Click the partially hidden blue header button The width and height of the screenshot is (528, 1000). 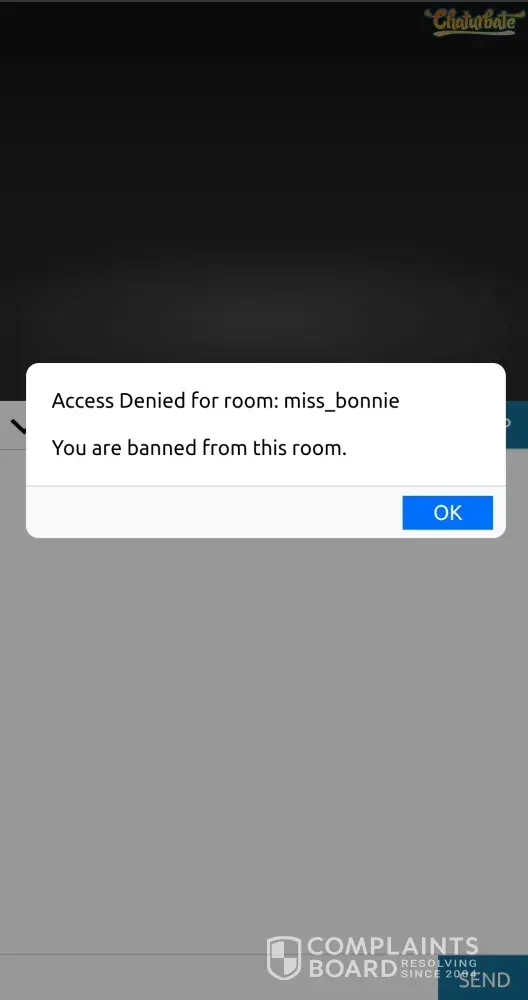(517, 423)
